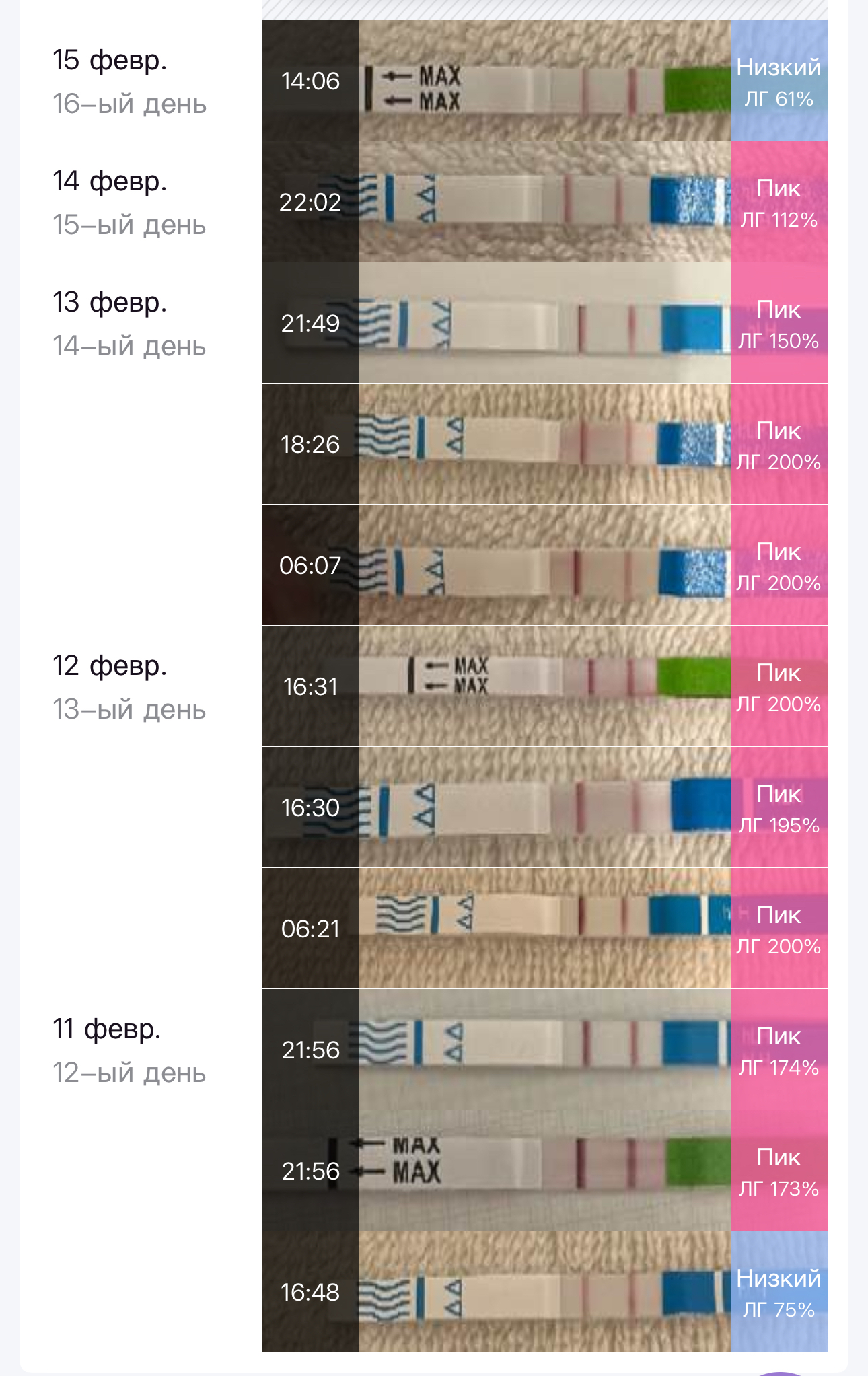Tap the "Низкий ЛГ 61%" result badge

pos(779,81)
